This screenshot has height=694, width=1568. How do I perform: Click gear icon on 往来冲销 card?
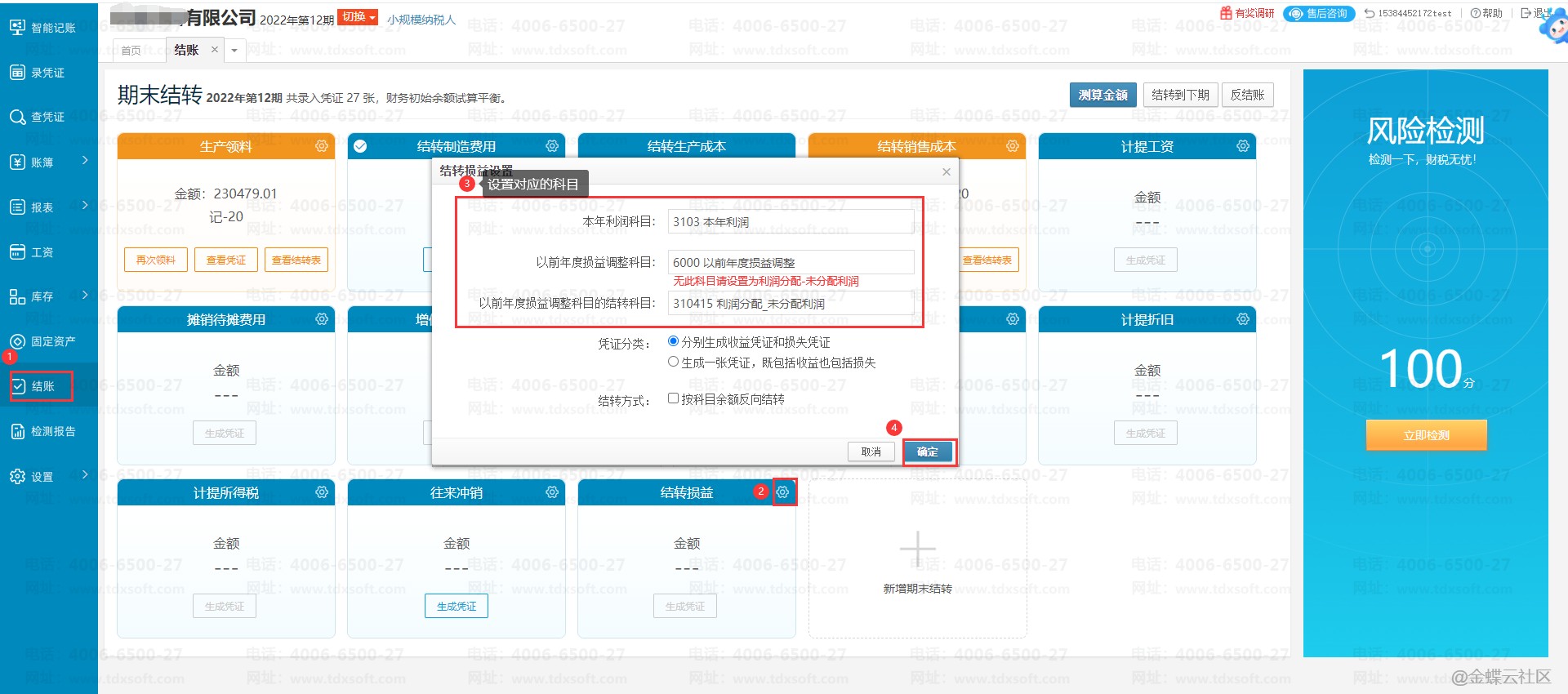tap(552, 492)
